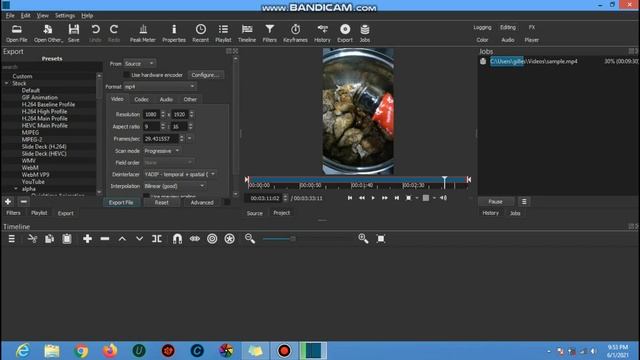Open the Properties panel icon
Viewport: 640px width, 360px height.
coord(174,33)
